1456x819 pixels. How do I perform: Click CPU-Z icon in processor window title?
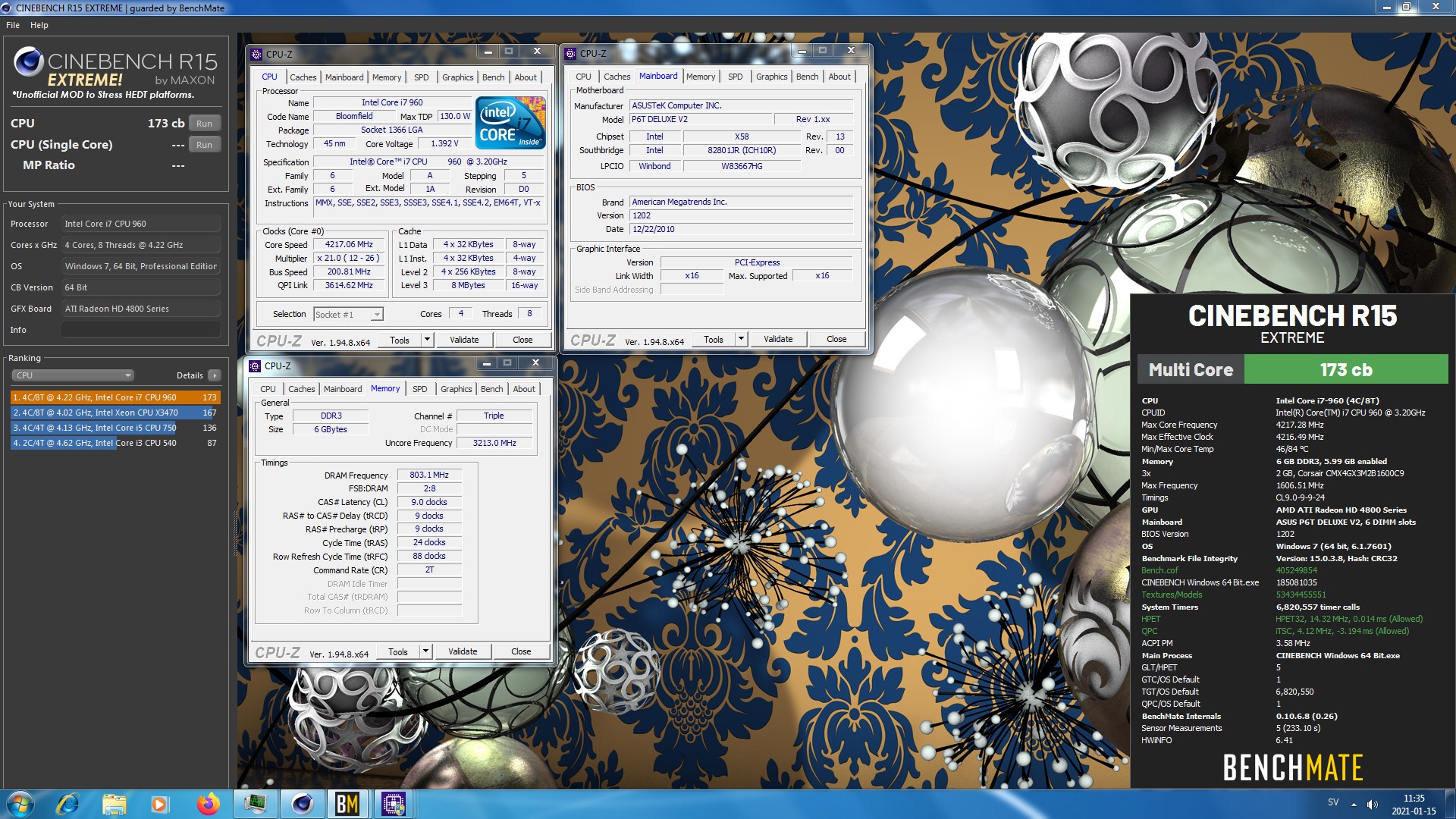pyautogui.click(x=256, y=54)
